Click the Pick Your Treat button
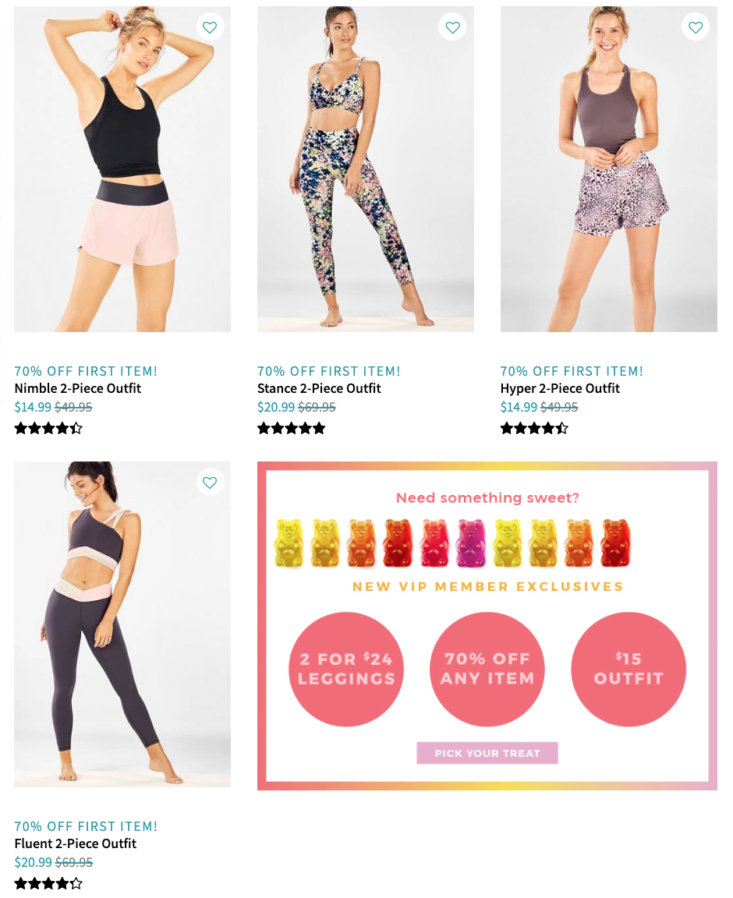The width and height of the screenshot is (733, 898). tap(487, 753)
